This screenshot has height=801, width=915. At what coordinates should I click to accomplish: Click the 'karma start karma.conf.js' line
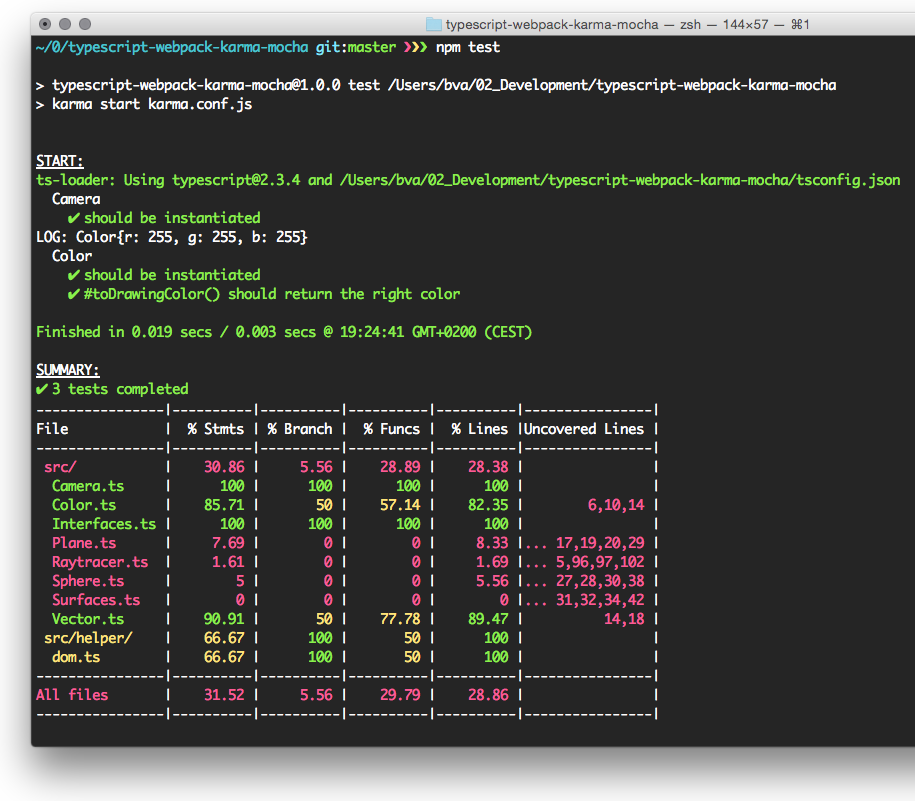coord(144,104)
